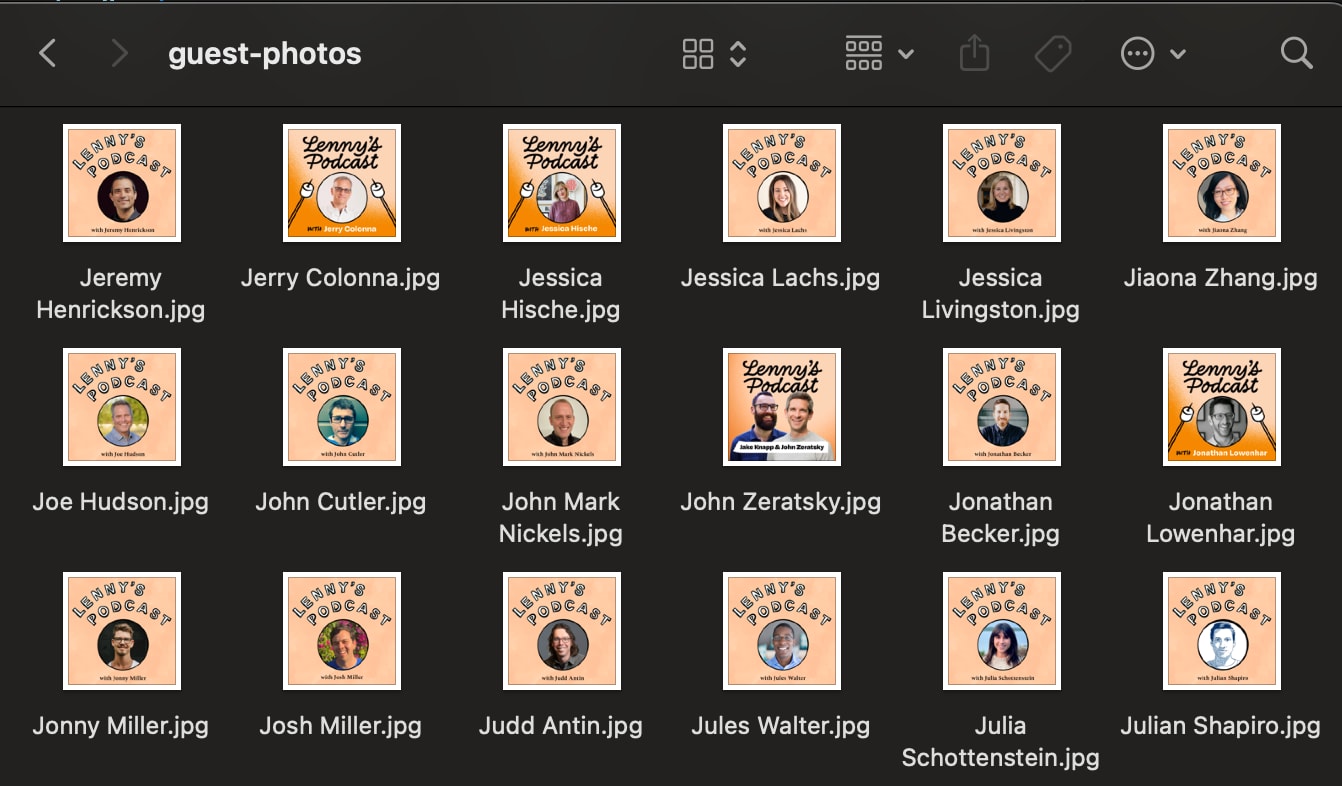This screenshot has width=1342, height=786.
Task: Select Jessica Hische thumbnail
Action: pyautogui.click(x=562, y=183)
